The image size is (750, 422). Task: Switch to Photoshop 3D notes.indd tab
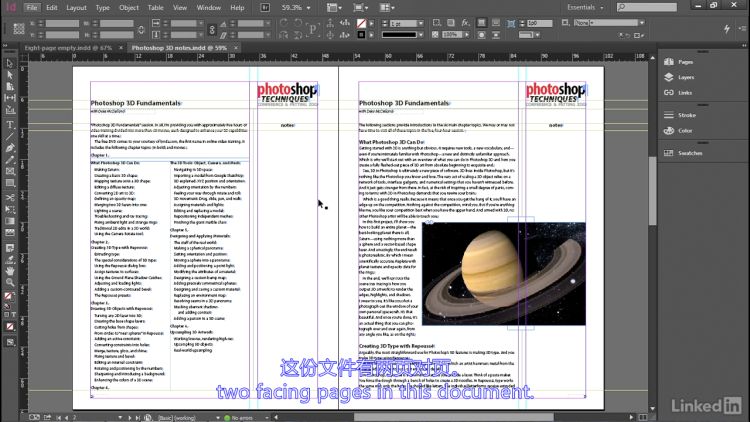tap(179, 48)
